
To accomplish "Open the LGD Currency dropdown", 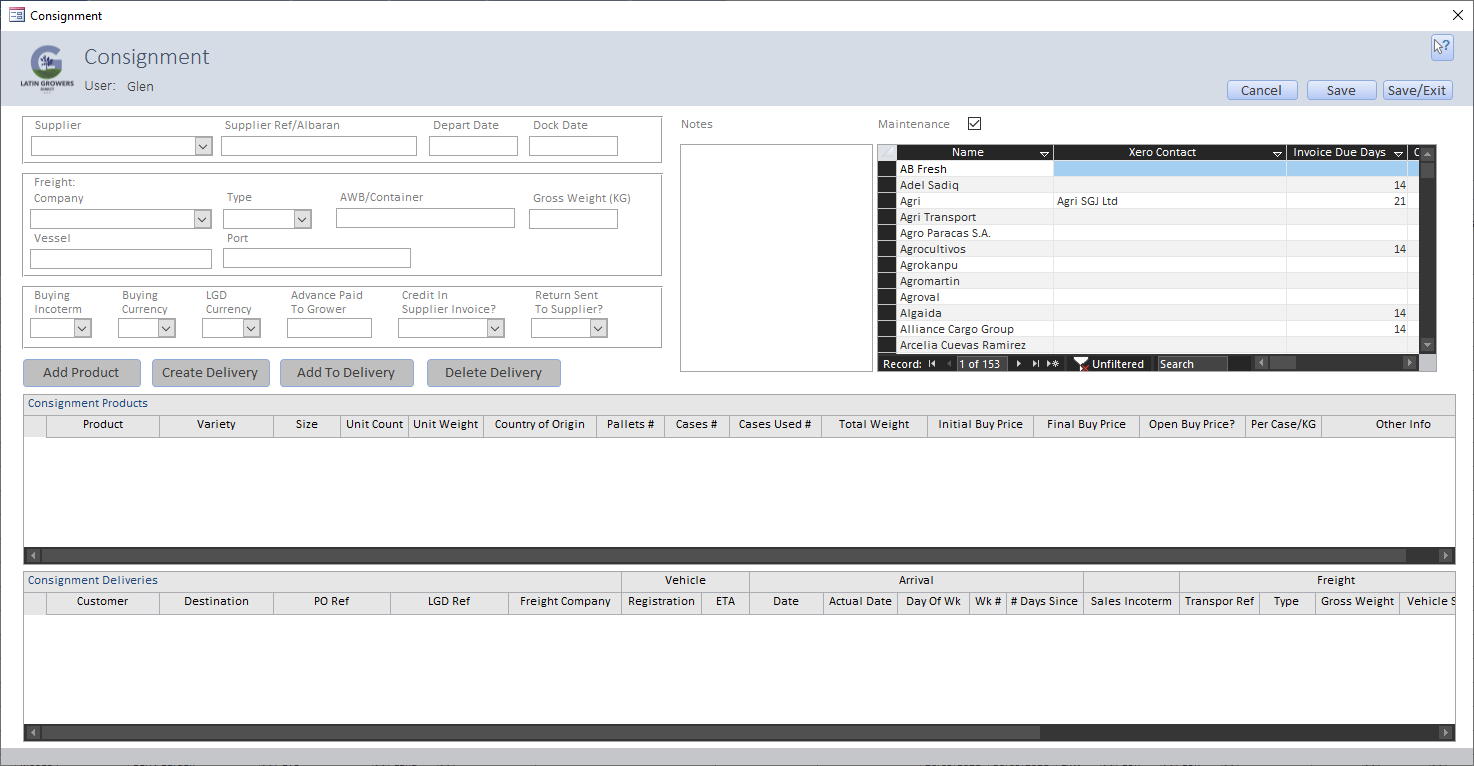I will pos(251,328).
